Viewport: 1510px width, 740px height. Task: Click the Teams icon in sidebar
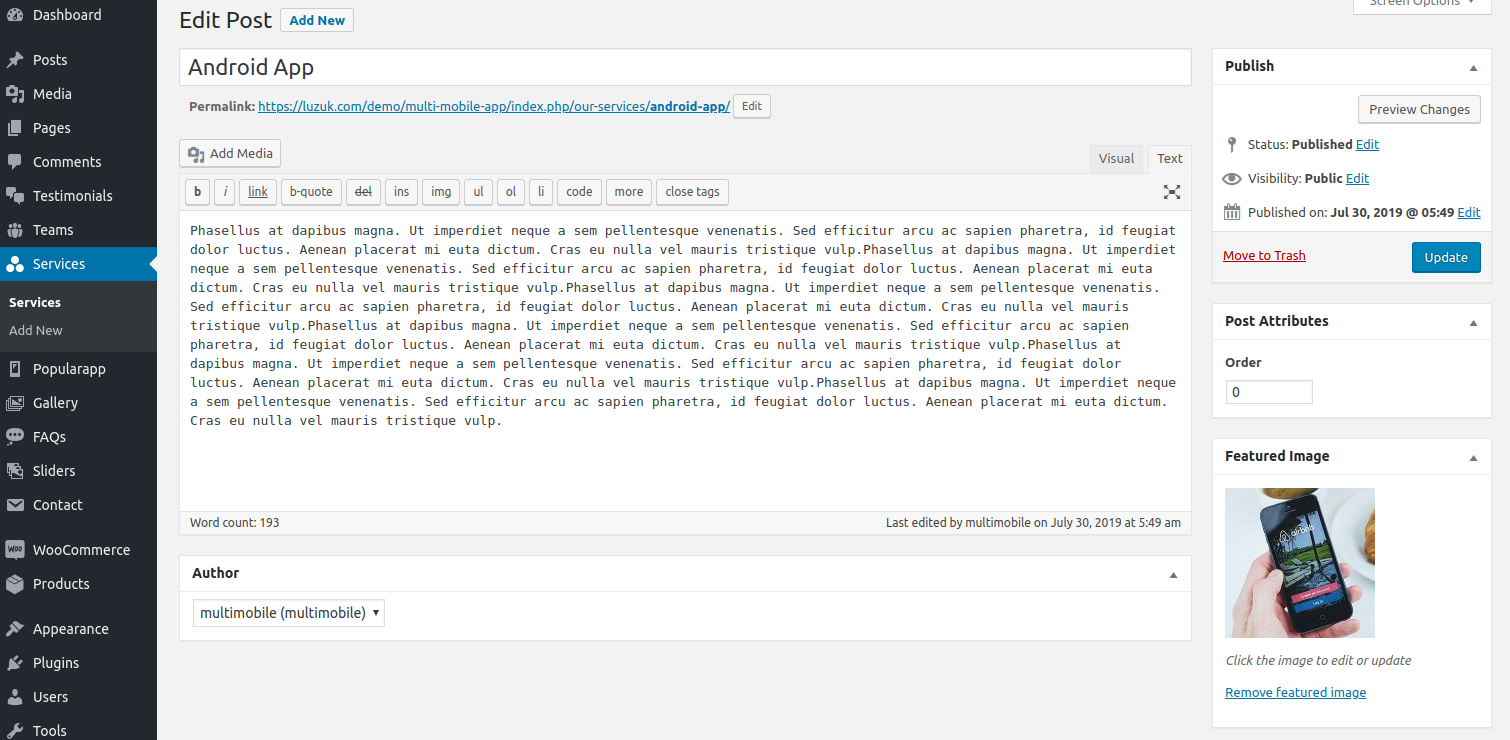pos(15,230)
